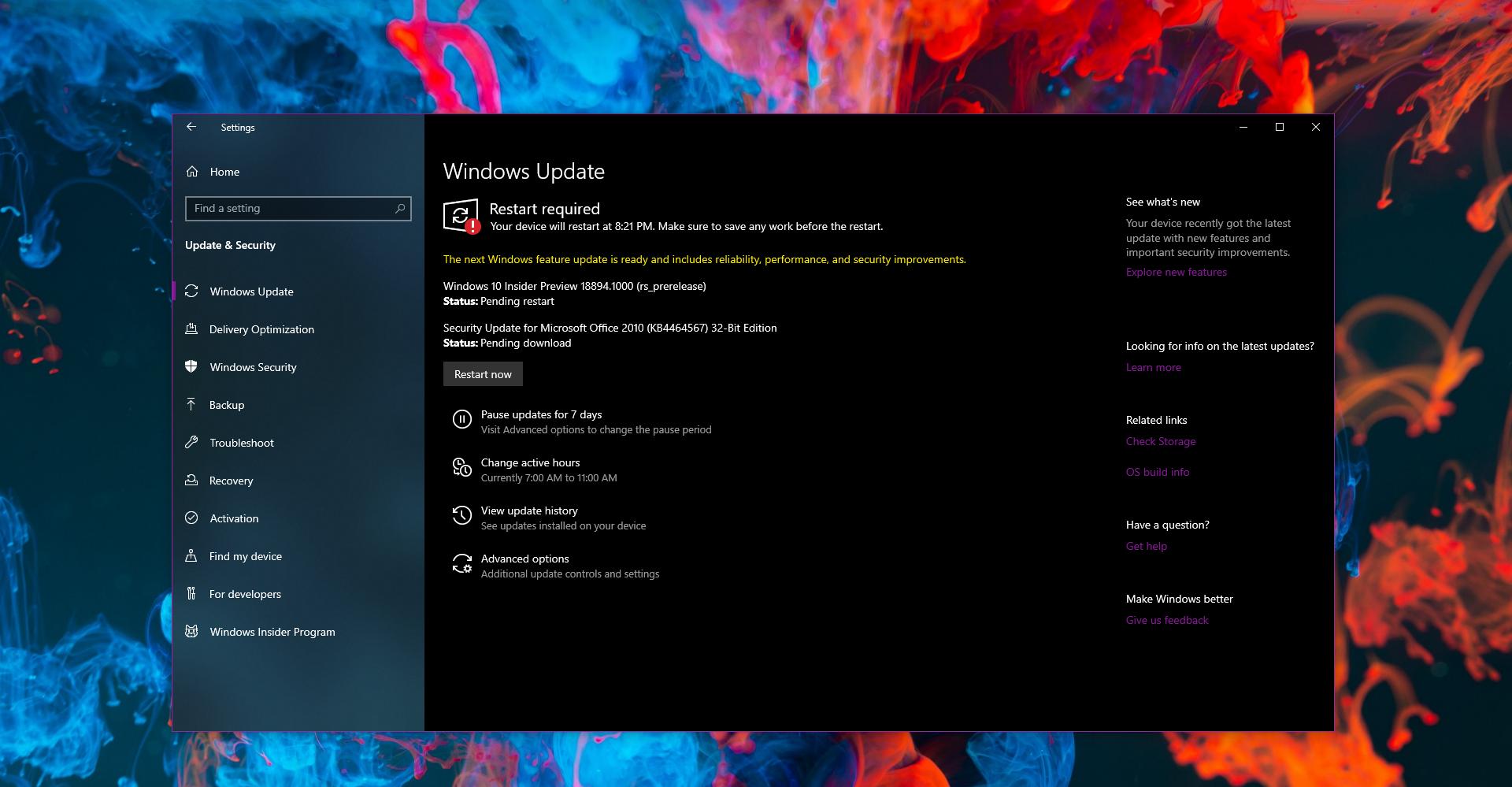Click the yellow feature update notice
This screenshot has width=1512, height=787.
pos(704,259)
